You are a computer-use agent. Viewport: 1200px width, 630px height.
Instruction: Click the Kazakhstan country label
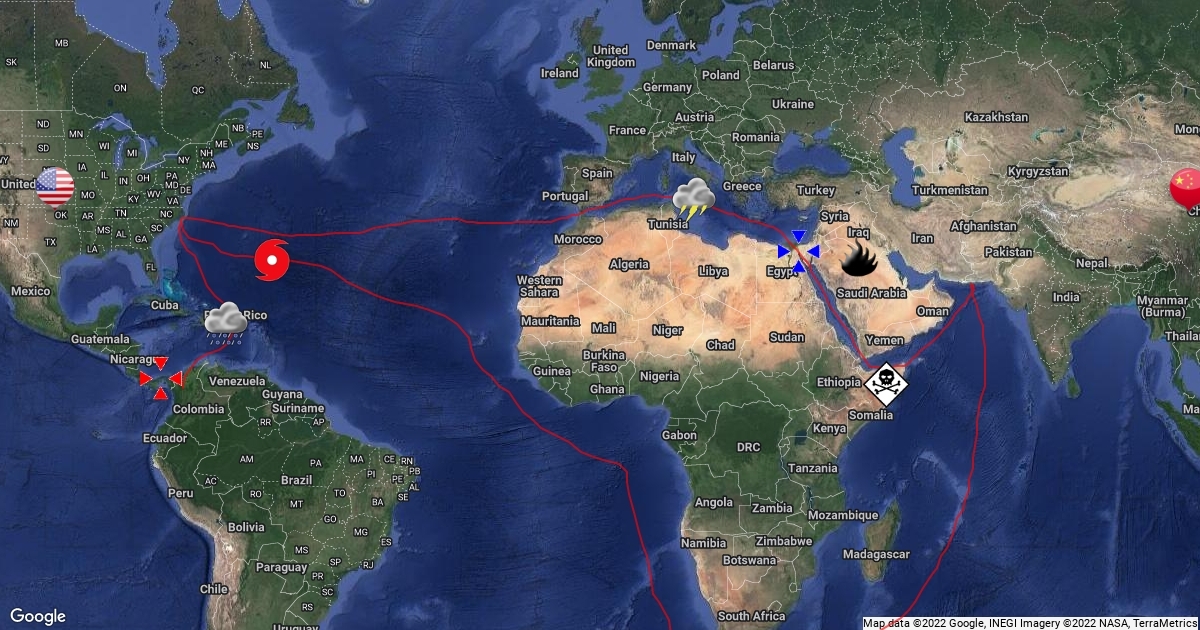[997, 118]
